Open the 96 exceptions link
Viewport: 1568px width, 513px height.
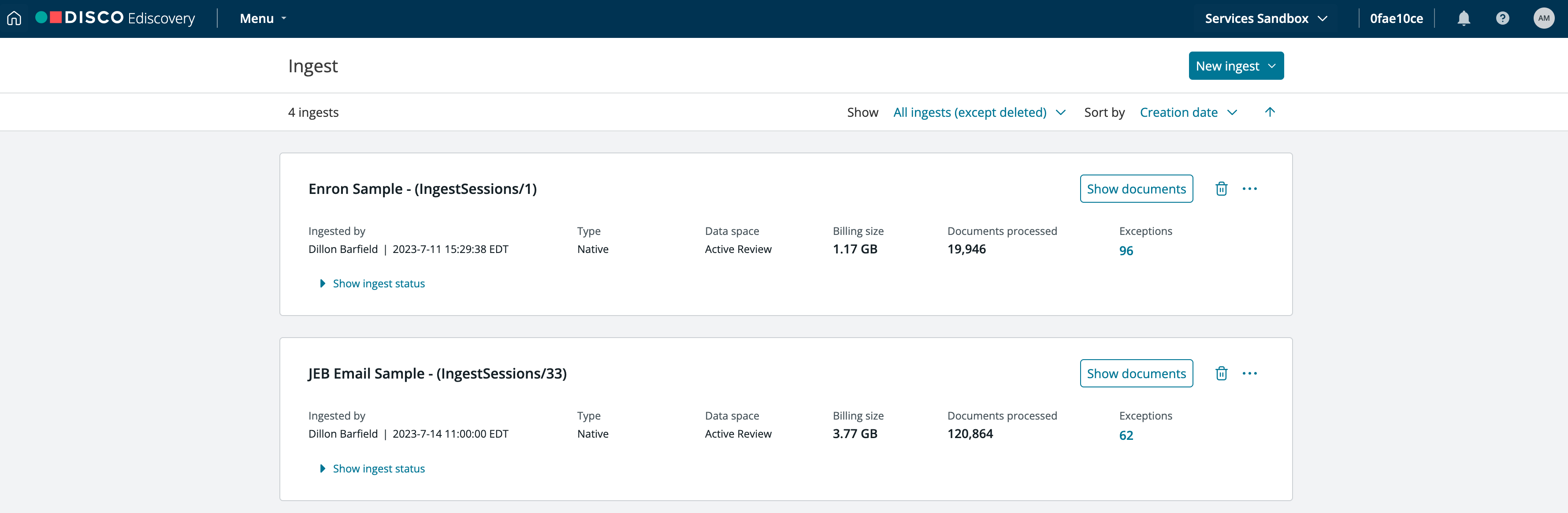pos(1126,251)
